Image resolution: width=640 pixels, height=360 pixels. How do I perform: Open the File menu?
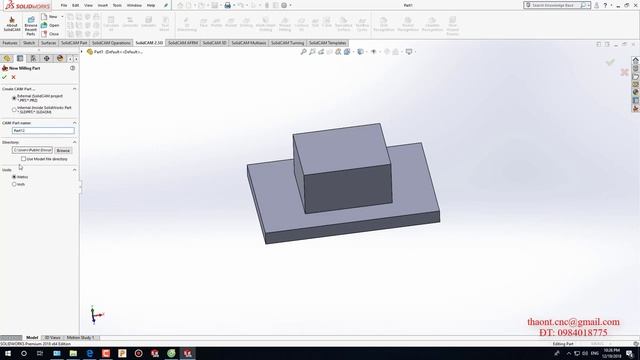point(64,5)
